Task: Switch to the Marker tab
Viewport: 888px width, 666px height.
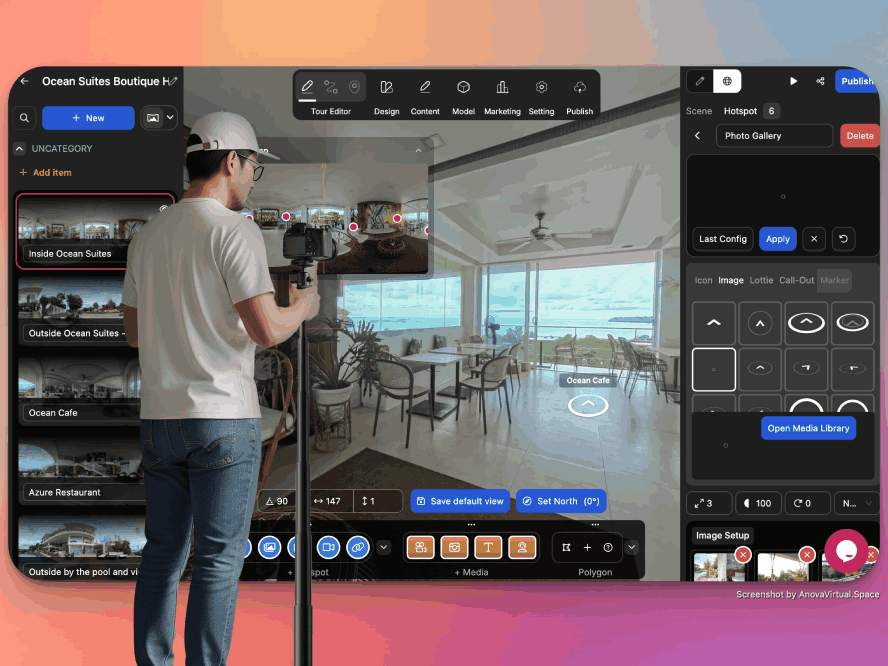Action: [835, 280]
